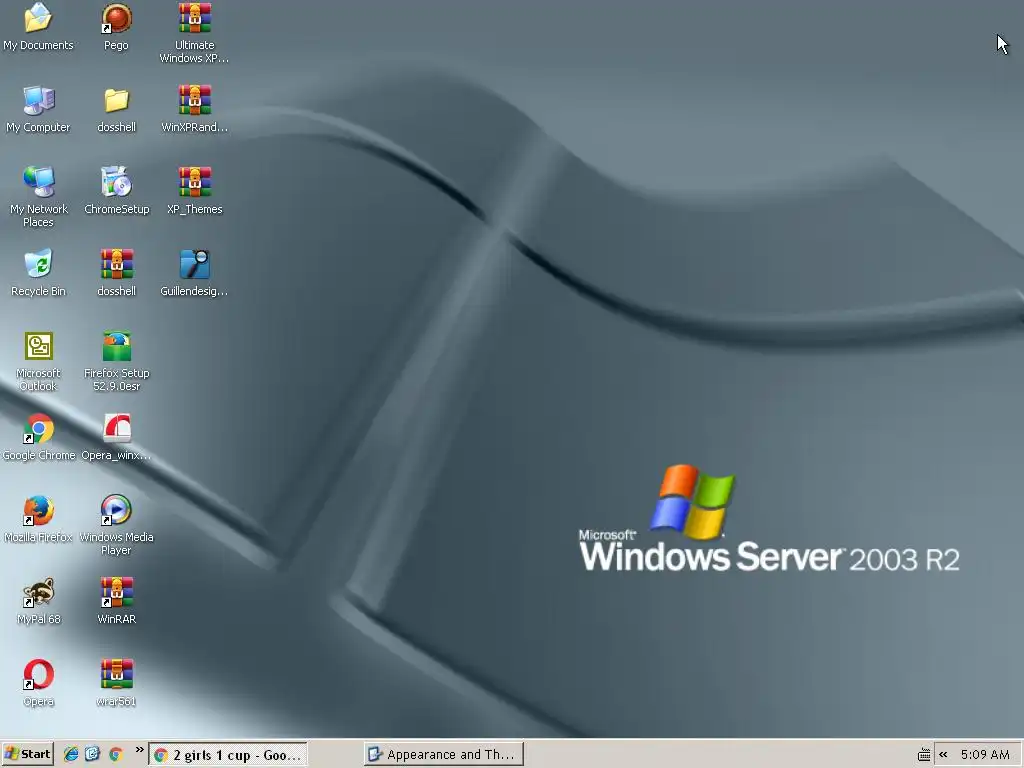Select the Ultimate Windows XP archive icon

click(195, 18)
